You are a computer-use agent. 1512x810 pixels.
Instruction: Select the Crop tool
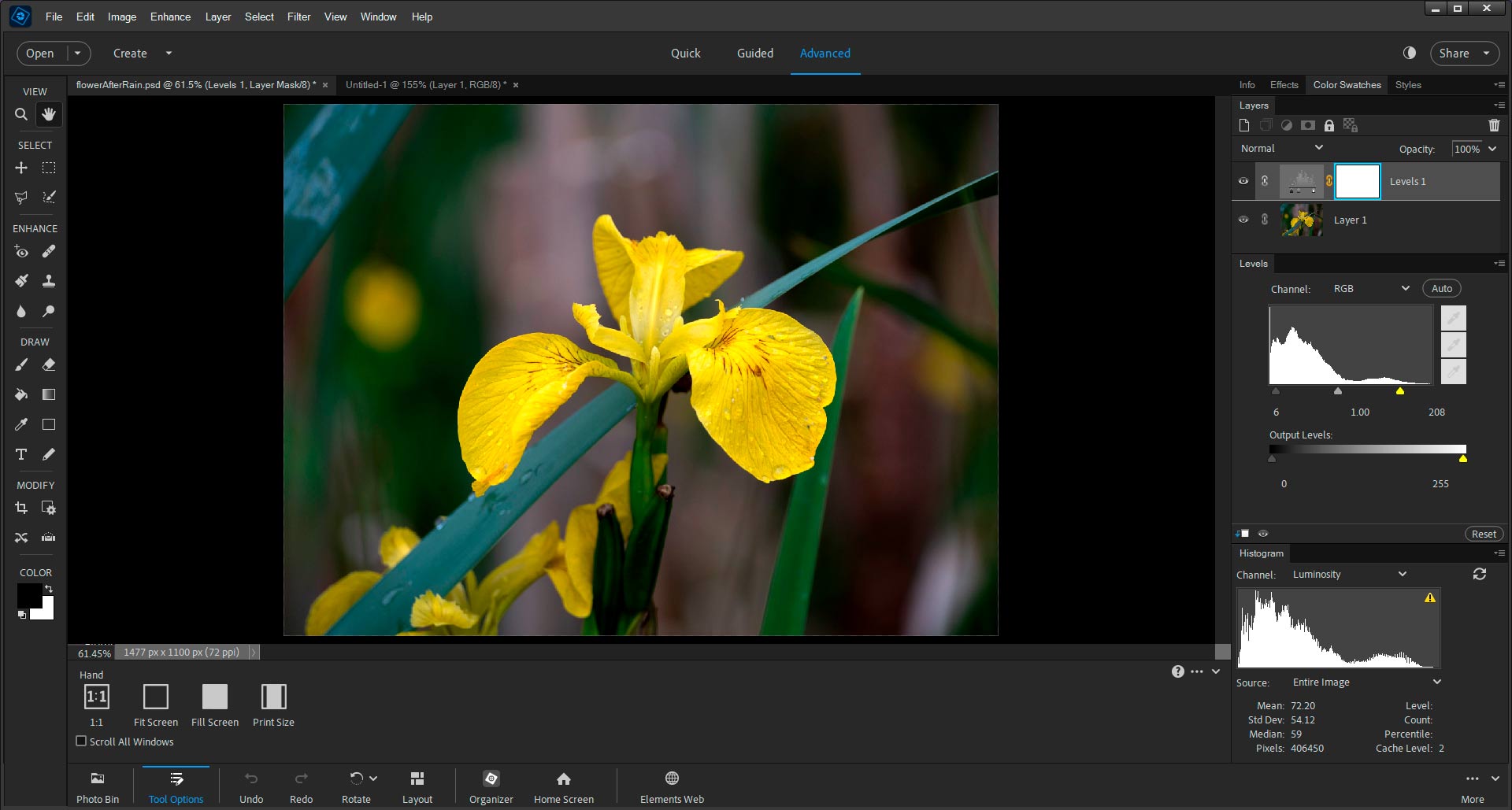tap(21, 509)
